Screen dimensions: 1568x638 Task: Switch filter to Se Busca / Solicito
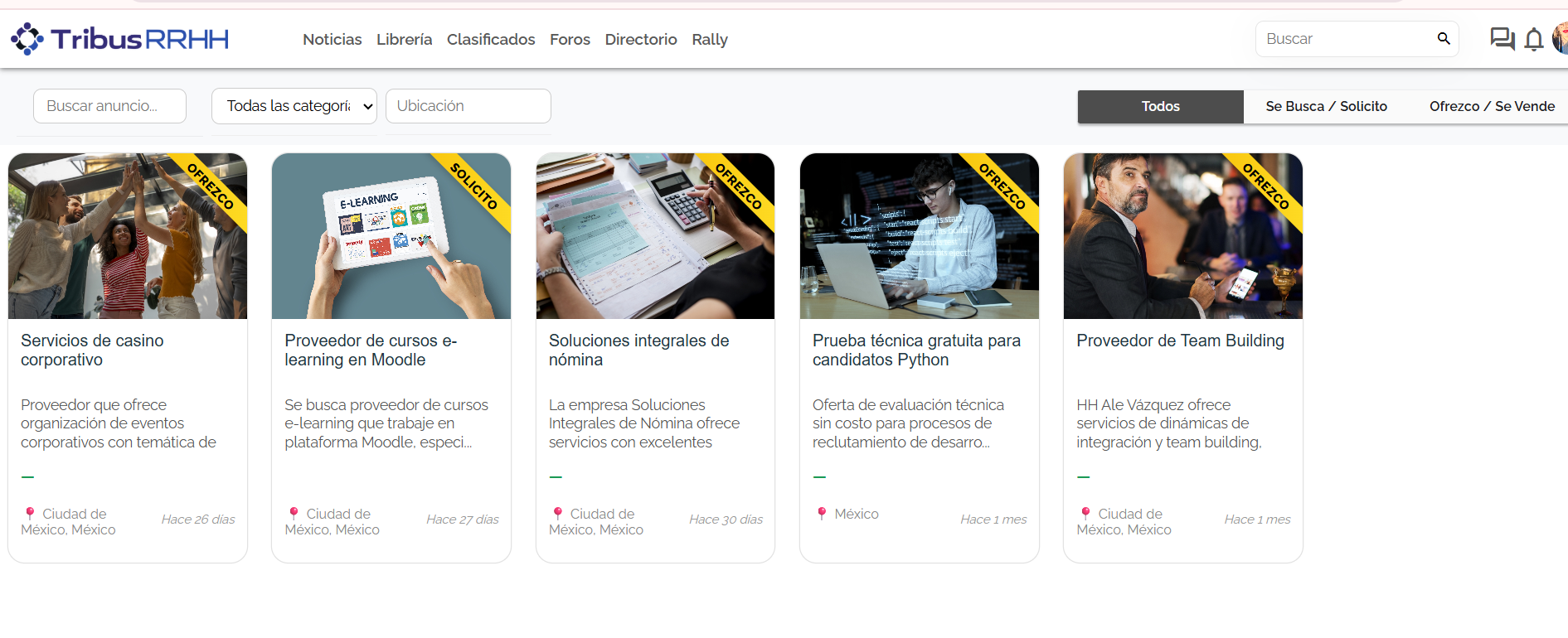pyautogui.click(x=1326, y=107)
